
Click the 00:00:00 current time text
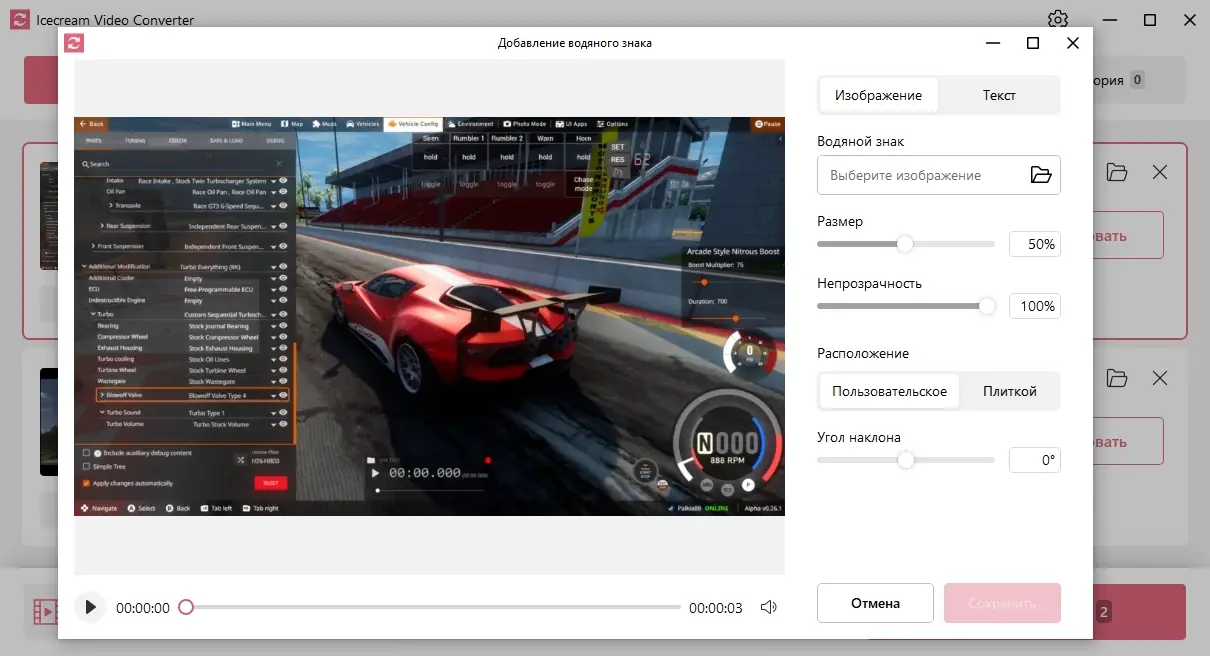tap(143, 607)
